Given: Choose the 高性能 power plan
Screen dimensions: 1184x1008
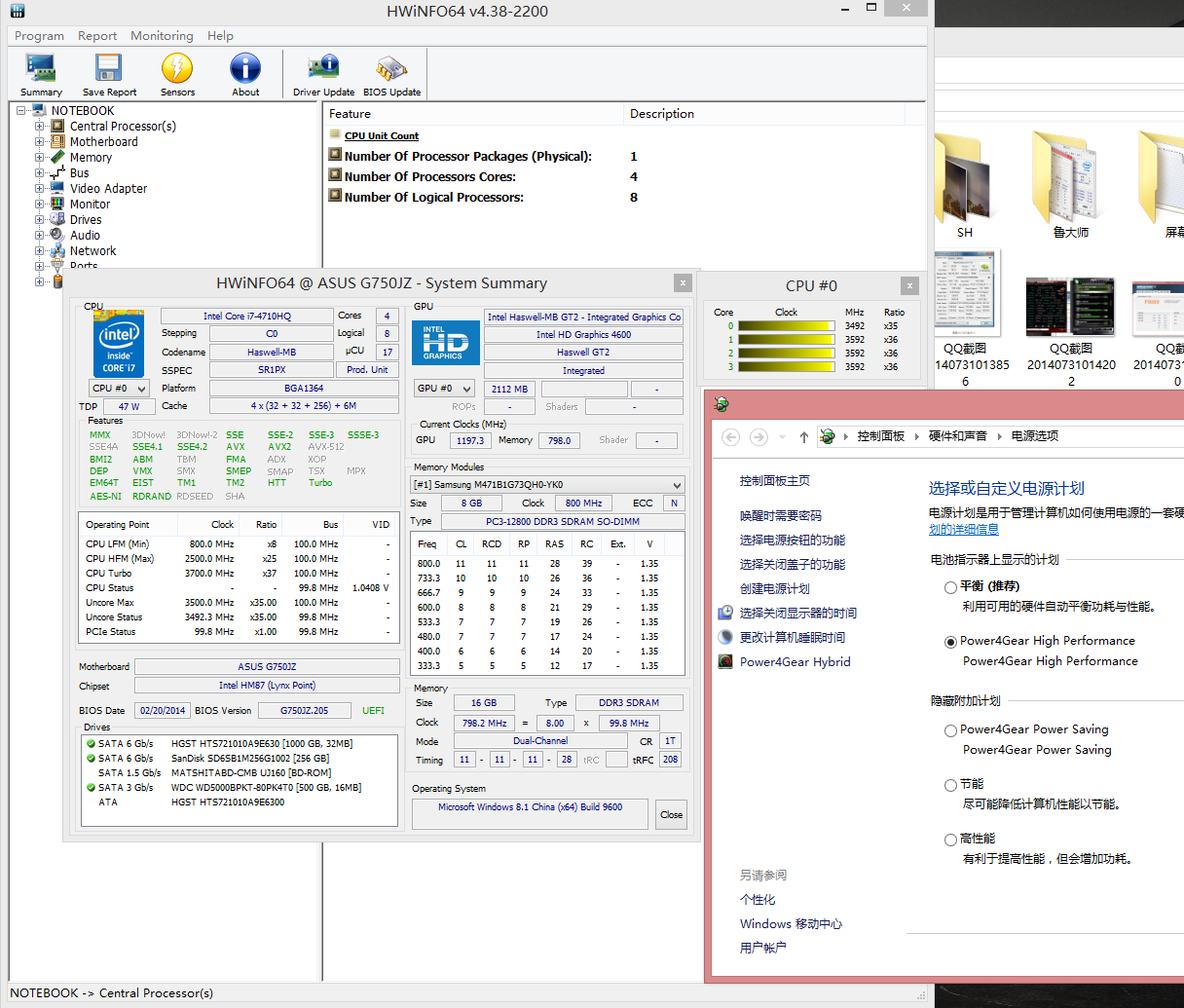Looking at the screenshot, I should (x=950, y=840).
